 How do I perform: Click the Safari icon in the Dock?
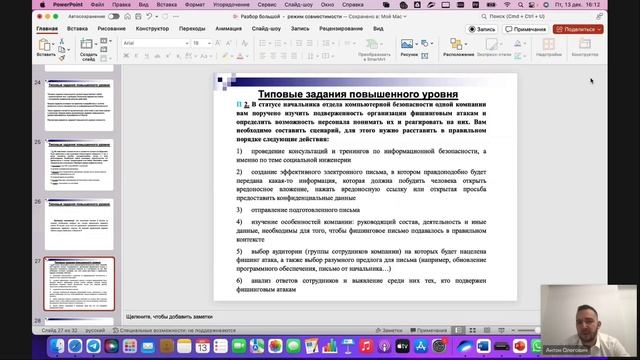tap(75, 346)
